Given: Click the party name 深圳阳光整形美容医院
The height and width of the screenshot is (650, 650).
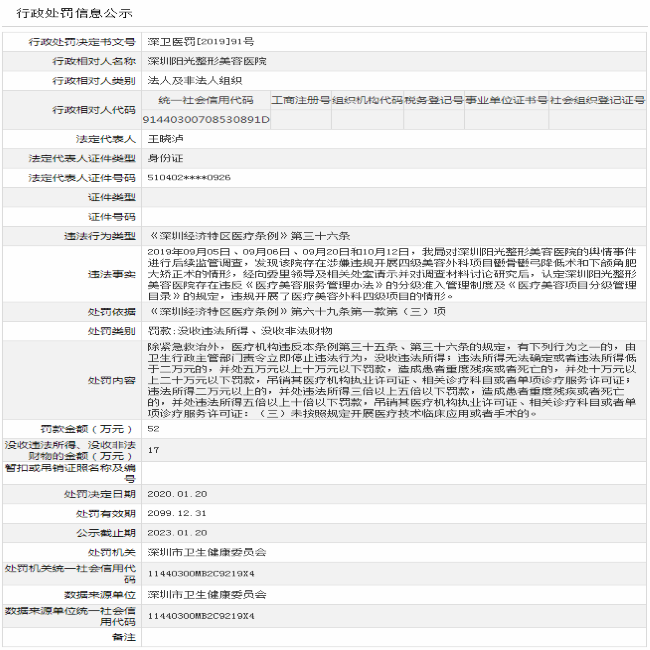Looking at the screenshot, I should coord(201,61).
